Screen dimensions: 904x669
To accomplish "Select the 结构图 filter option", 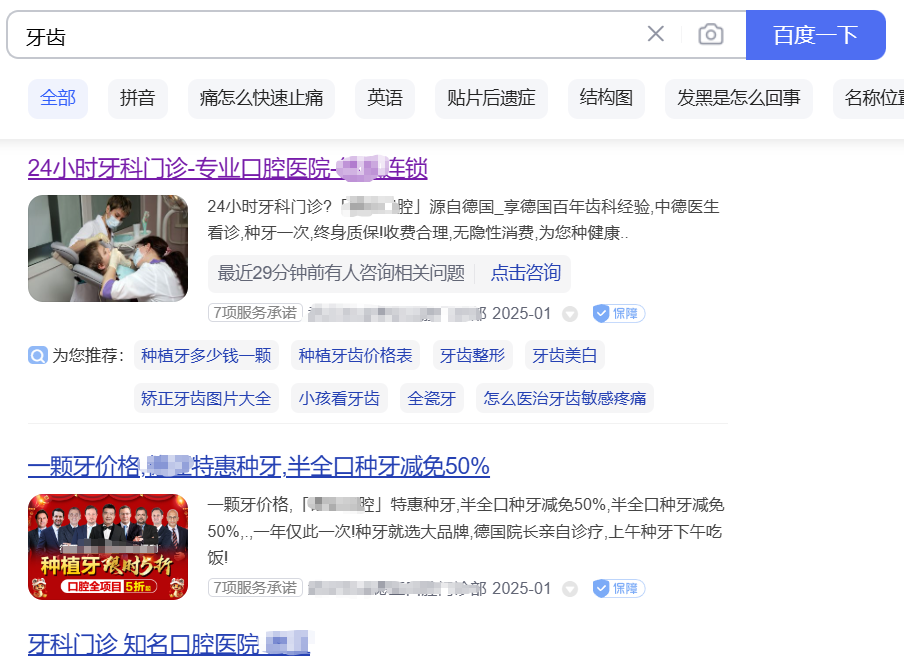I will (x=605, y=98).
